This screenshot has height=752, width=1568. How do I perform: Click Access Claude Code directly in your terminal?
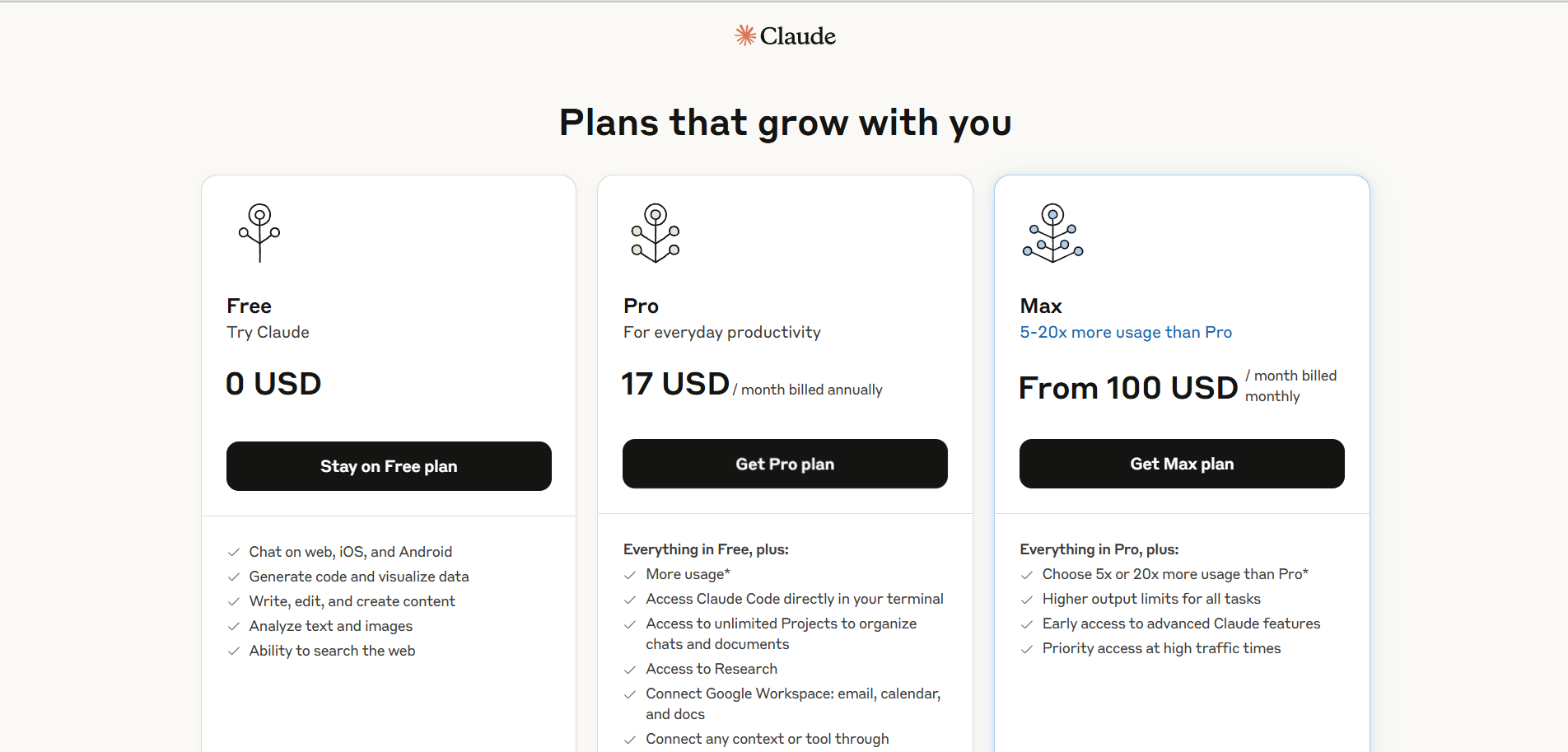coord(795,599)
